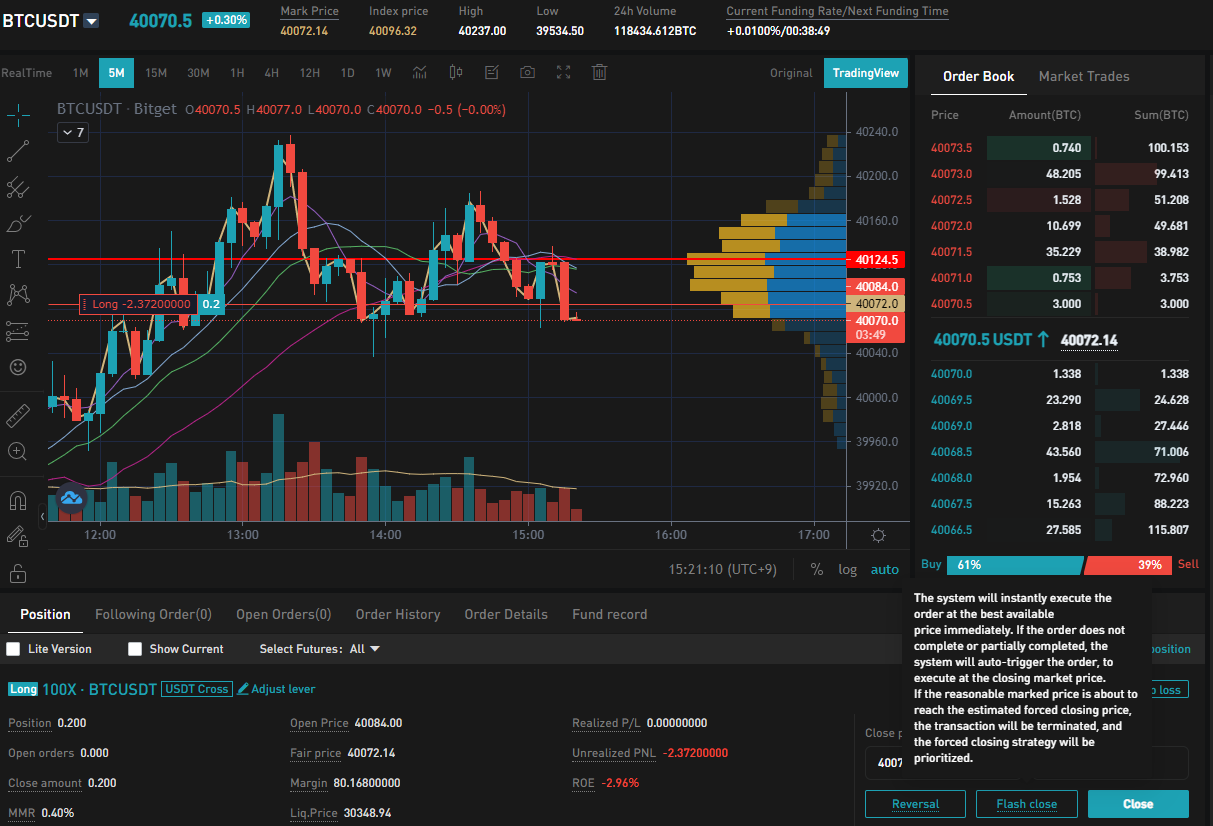Enable the Show Current checkbox
Screen dimensions: 1213x826
(135, 649)
